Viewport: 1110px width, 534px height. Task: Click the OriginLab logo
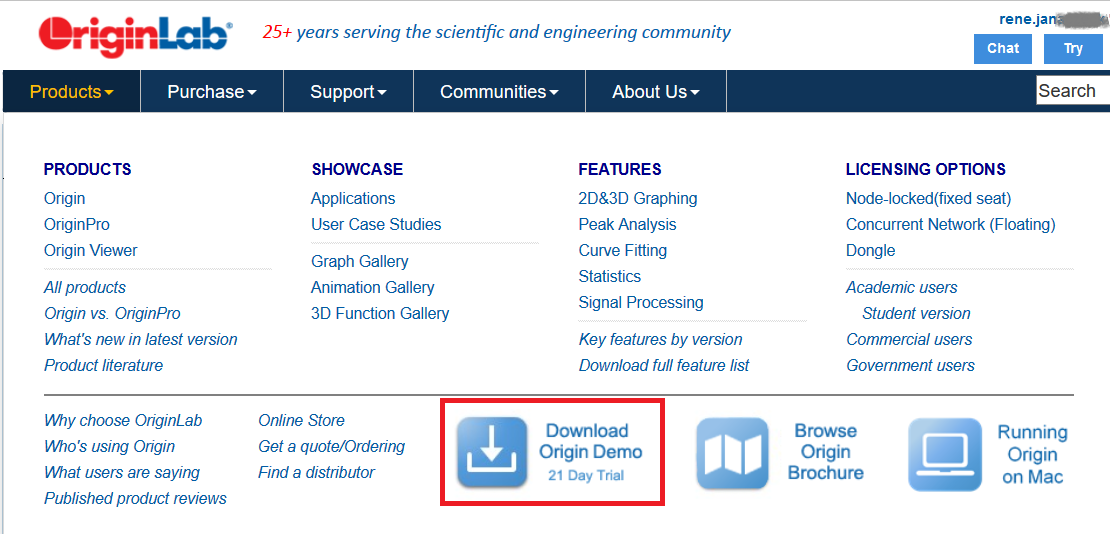pyautogui.click(x=135, y=36)
